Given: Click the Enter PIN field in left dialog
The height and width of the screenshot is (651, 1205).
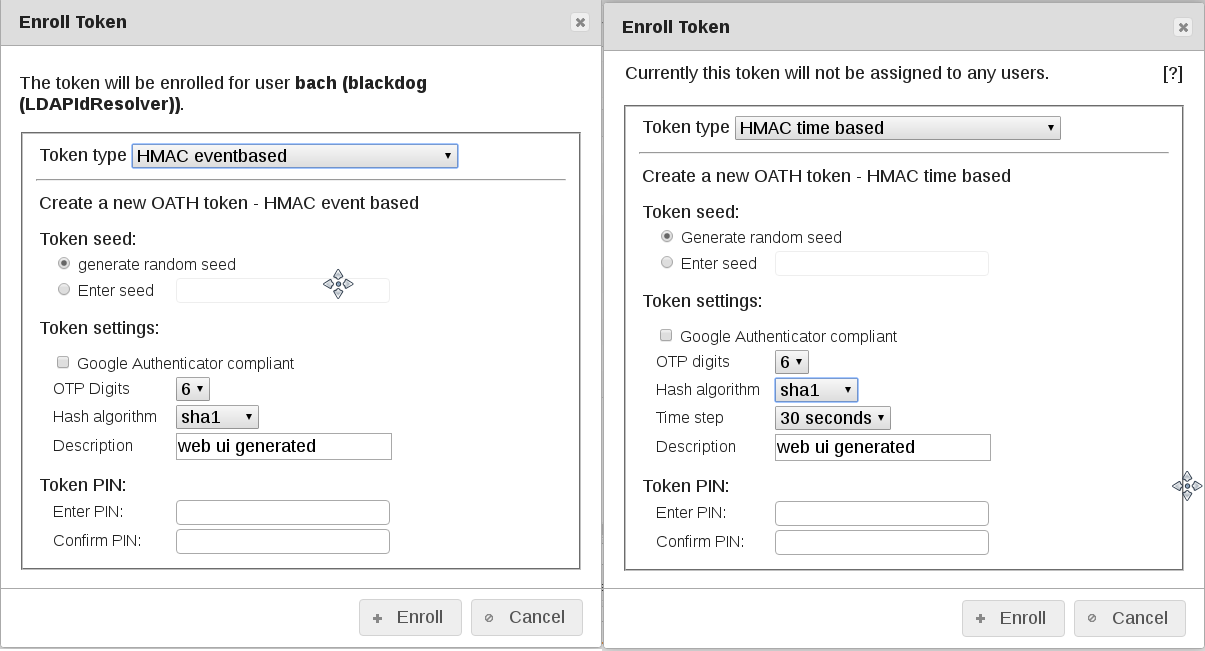Looking at the screenshot, I should pyautogui.click(x=282, y=512).
